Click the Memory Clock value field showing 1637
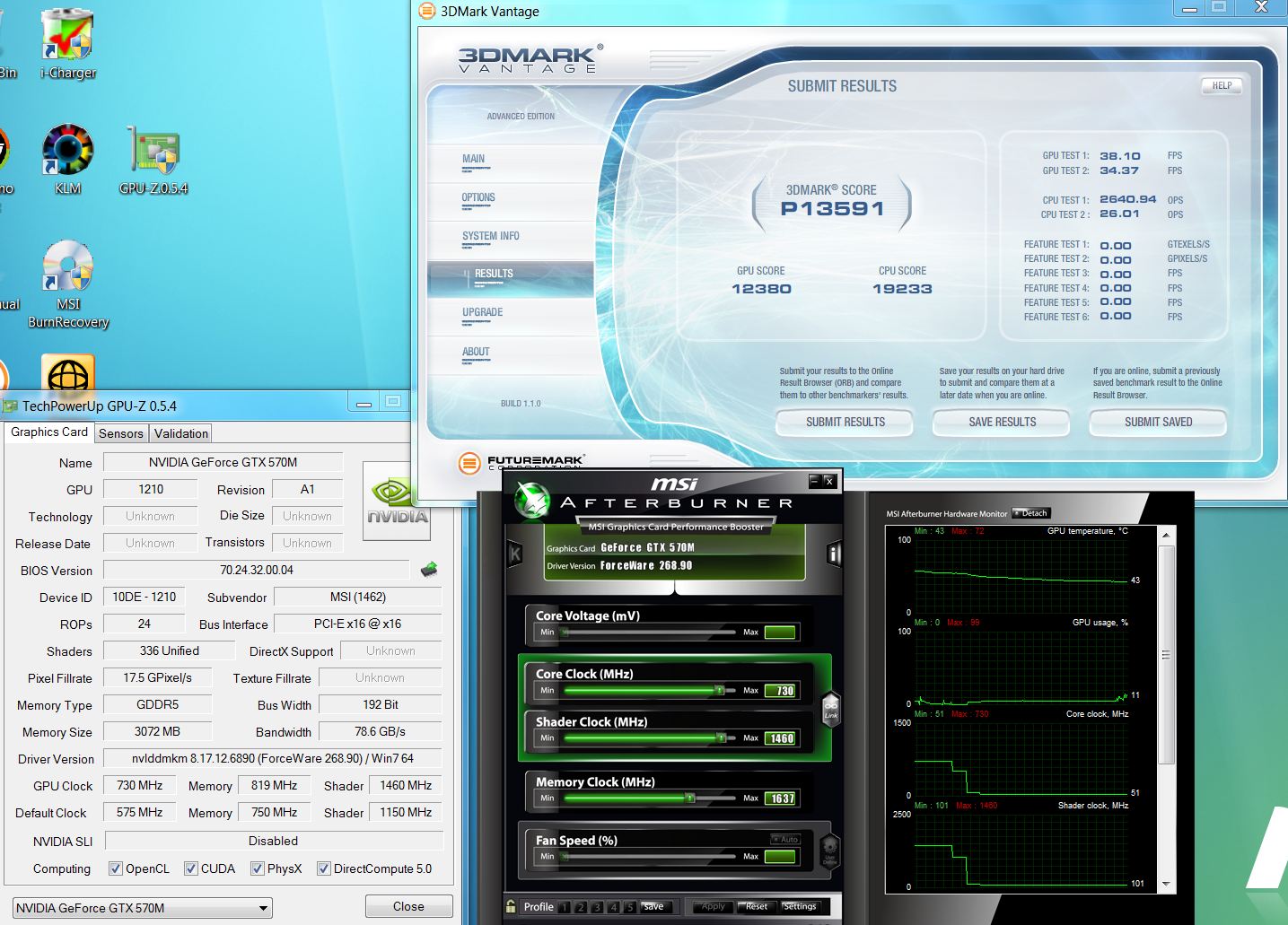Viewport: 1288px width, 925px height. (x=780, y=798)
